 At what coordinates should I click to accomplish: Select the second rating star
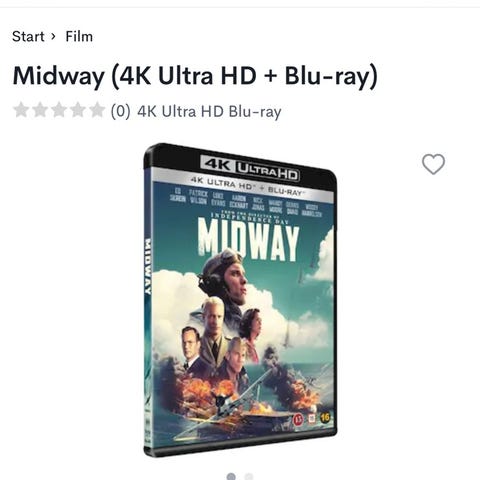40,110
